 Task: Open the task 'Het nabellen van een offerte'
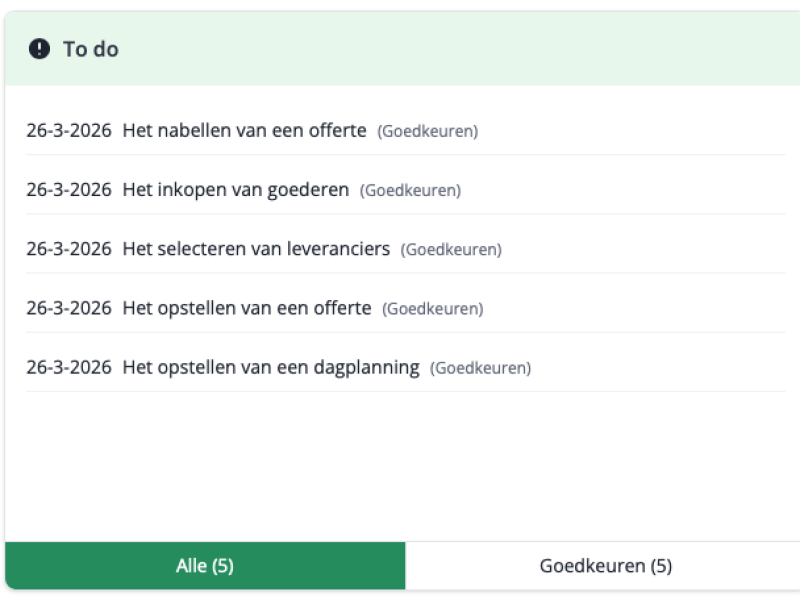245,130
